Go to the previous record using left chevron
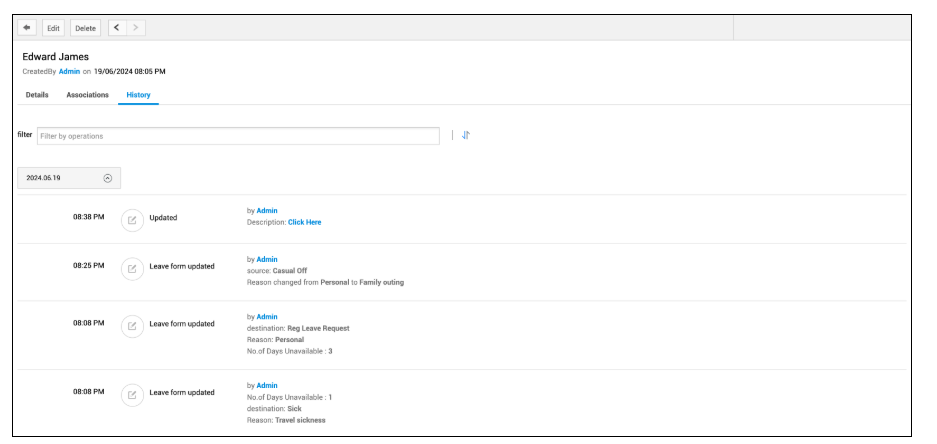Viewport: 937px width, 444px height. coord(117,28)
